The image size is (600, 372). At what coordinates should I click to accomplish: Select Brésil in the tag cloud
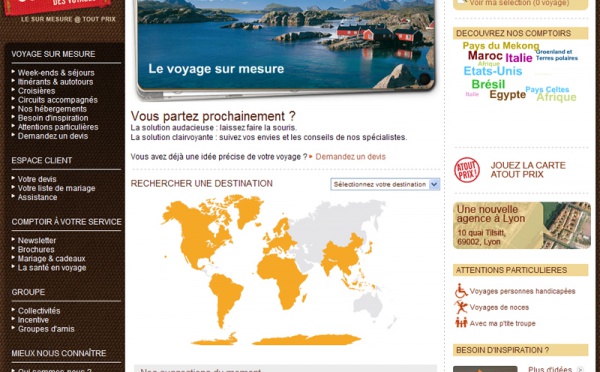(x=488, y=84)
